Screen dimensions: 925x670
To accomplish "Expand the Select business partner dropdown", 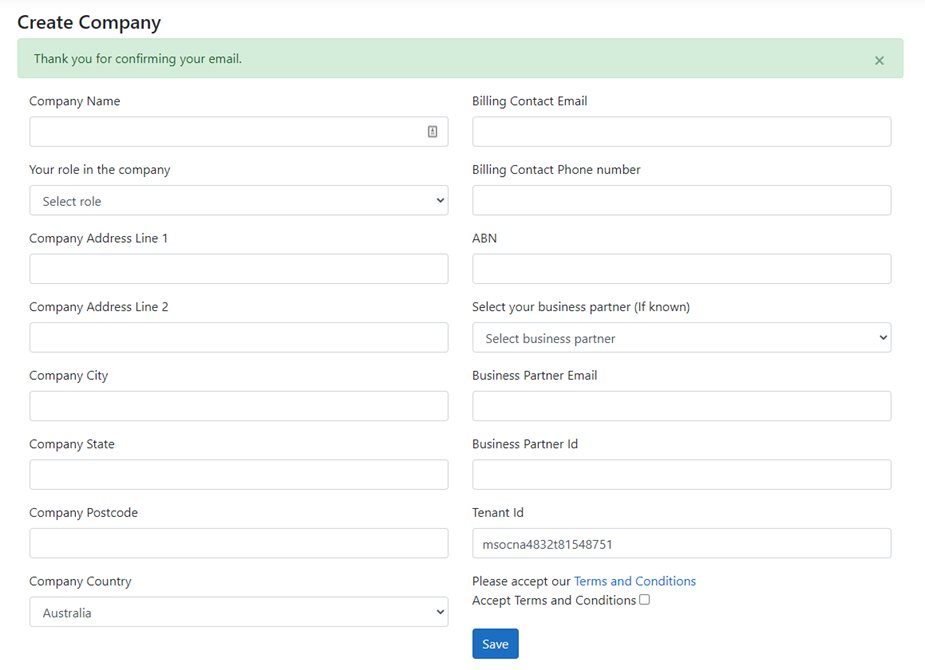I will [681, 338].
